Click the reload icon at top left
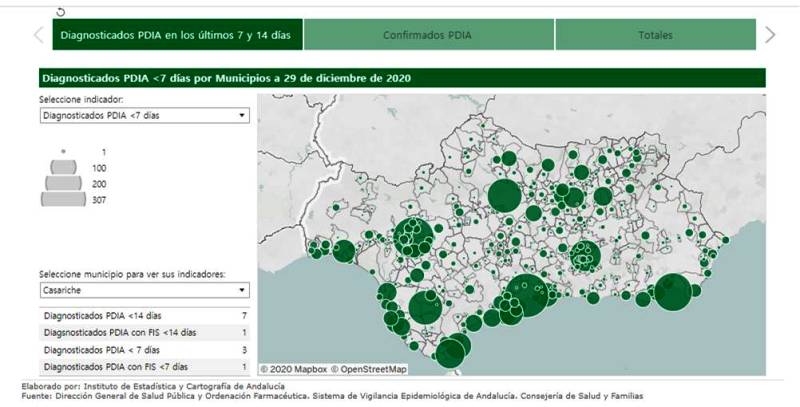800x407 pixels. pos(62,11)
